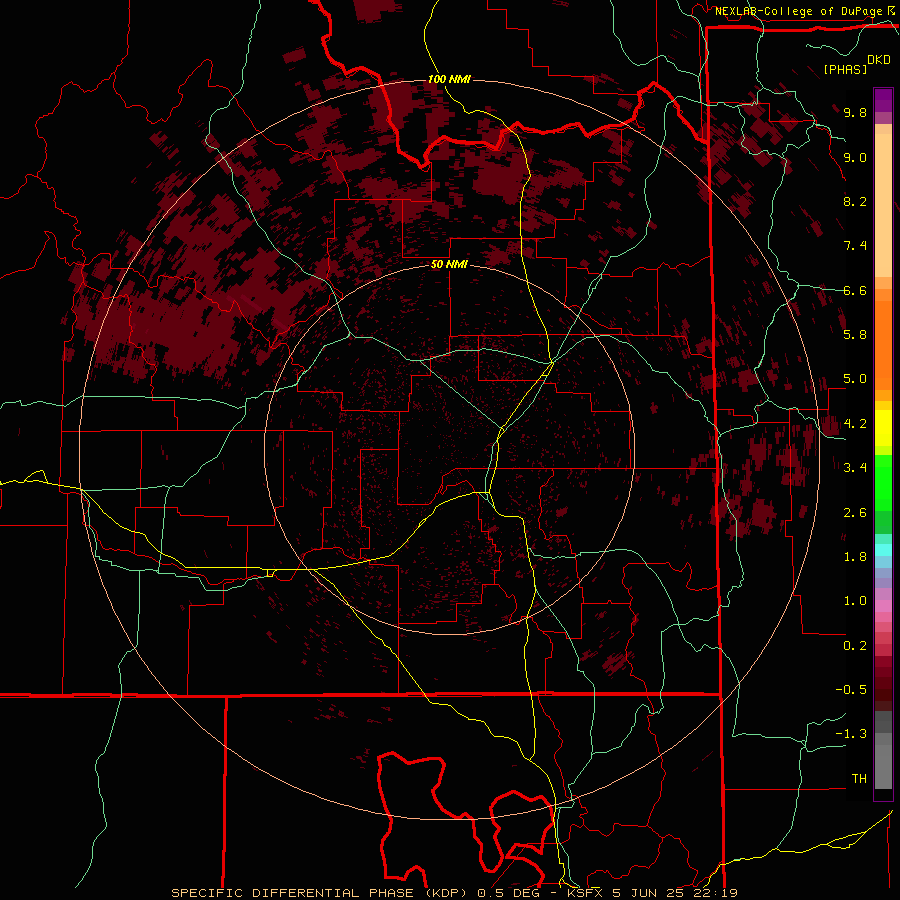The image size is (900, 900).
Task: Click the -0.5 scale value
Action: point(851,690)
